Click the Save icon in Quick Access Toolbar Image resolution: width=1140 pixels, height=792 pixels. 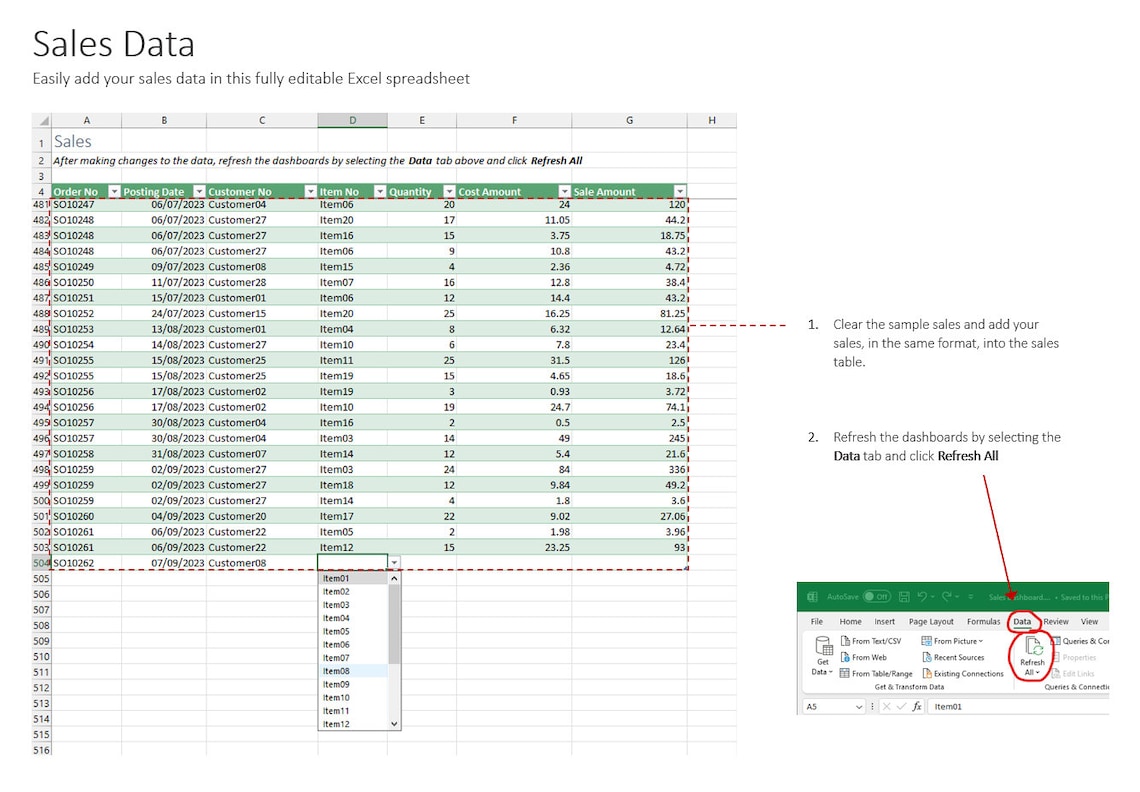(x=905, y=597)
